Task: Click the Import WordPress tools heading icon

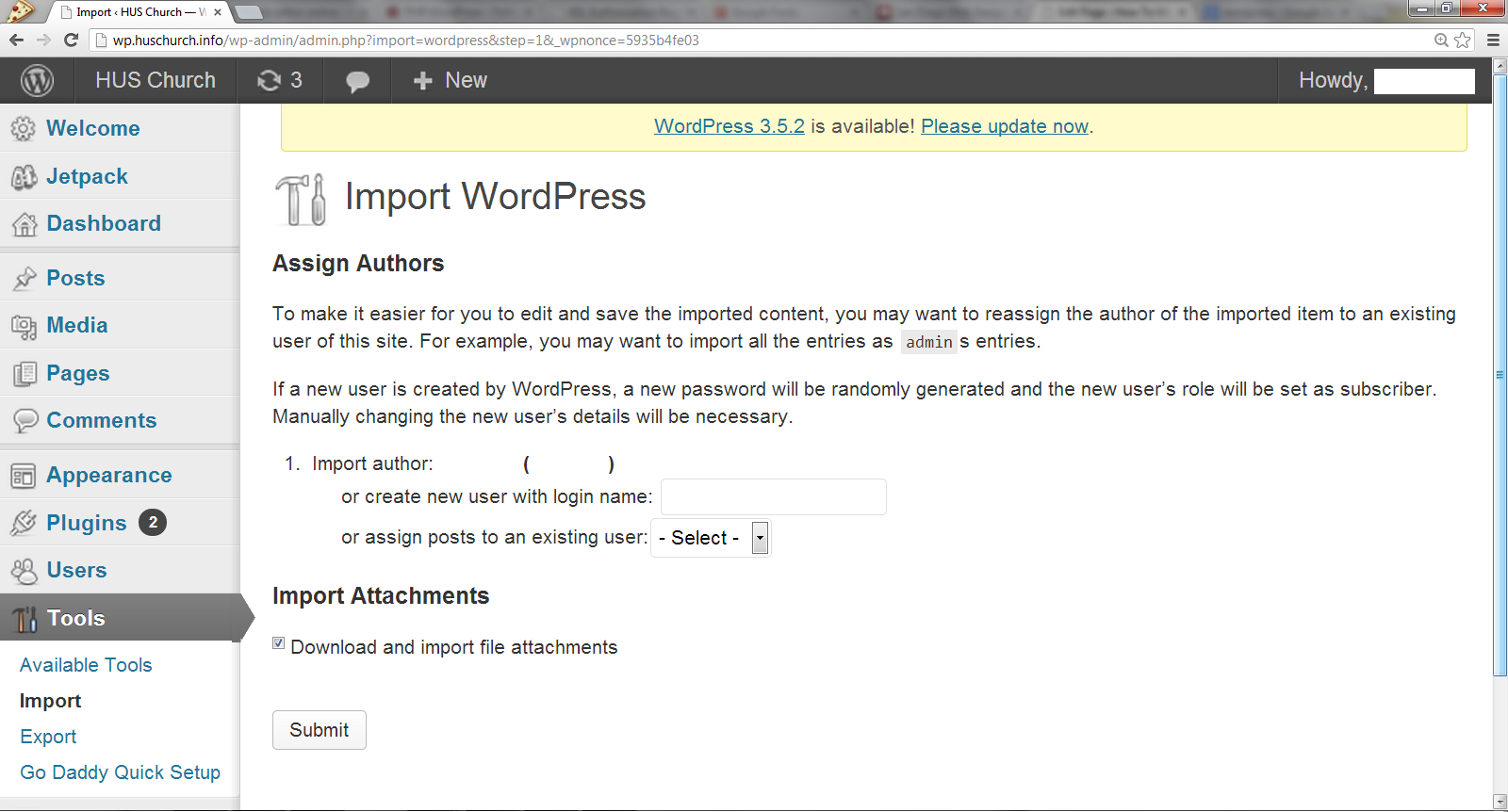Action: pos(301,199)
